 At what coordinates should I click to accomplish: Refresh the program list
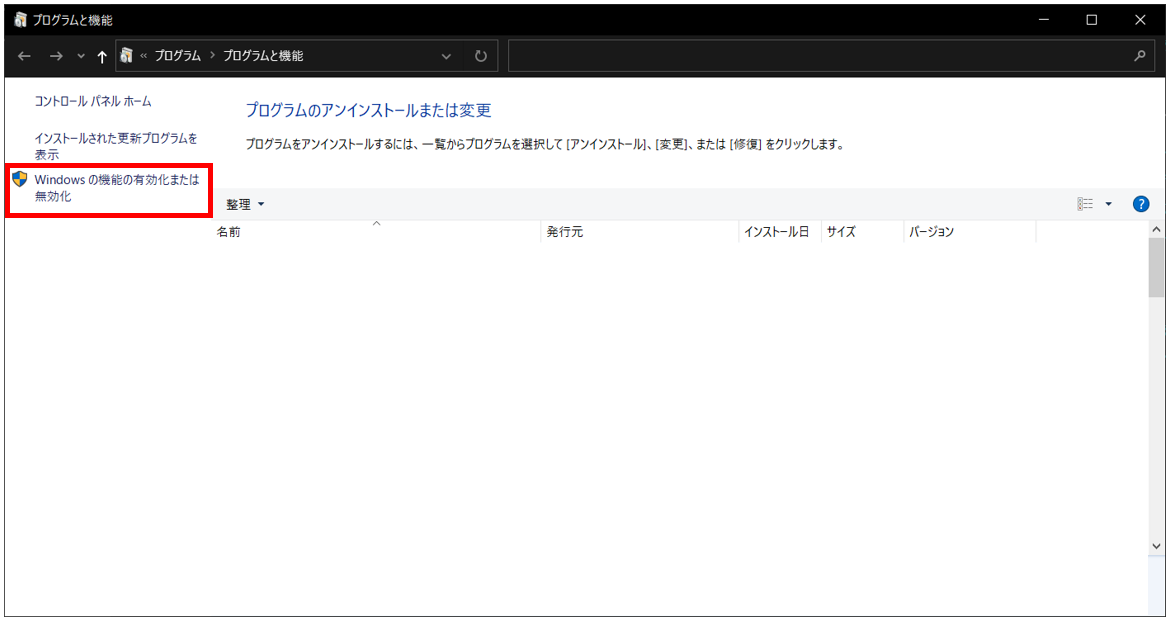click(x=481, y=56)
